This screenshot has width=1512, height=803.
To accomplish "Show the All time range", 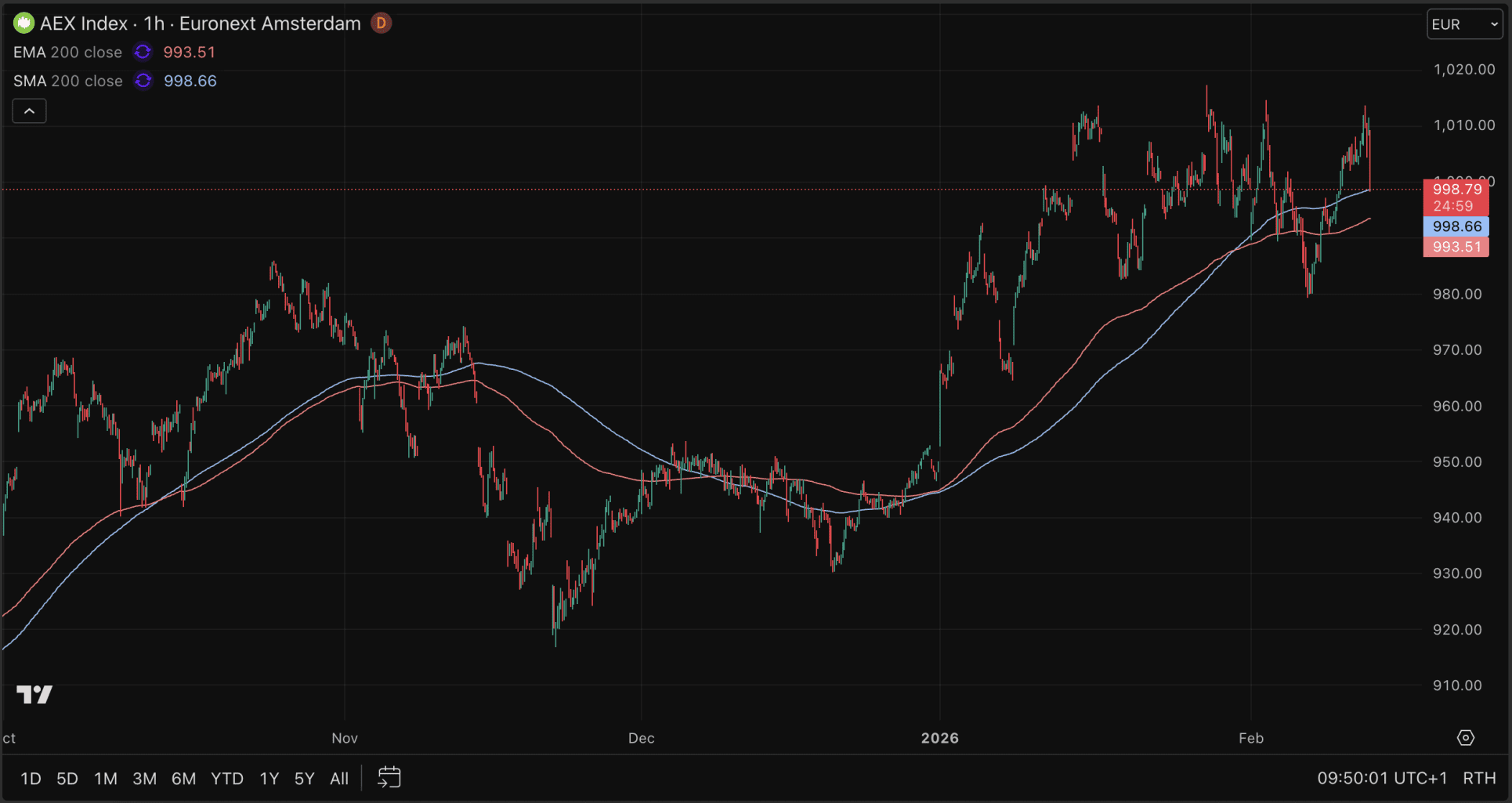I will pyautogui.click(x=339, y=779).
